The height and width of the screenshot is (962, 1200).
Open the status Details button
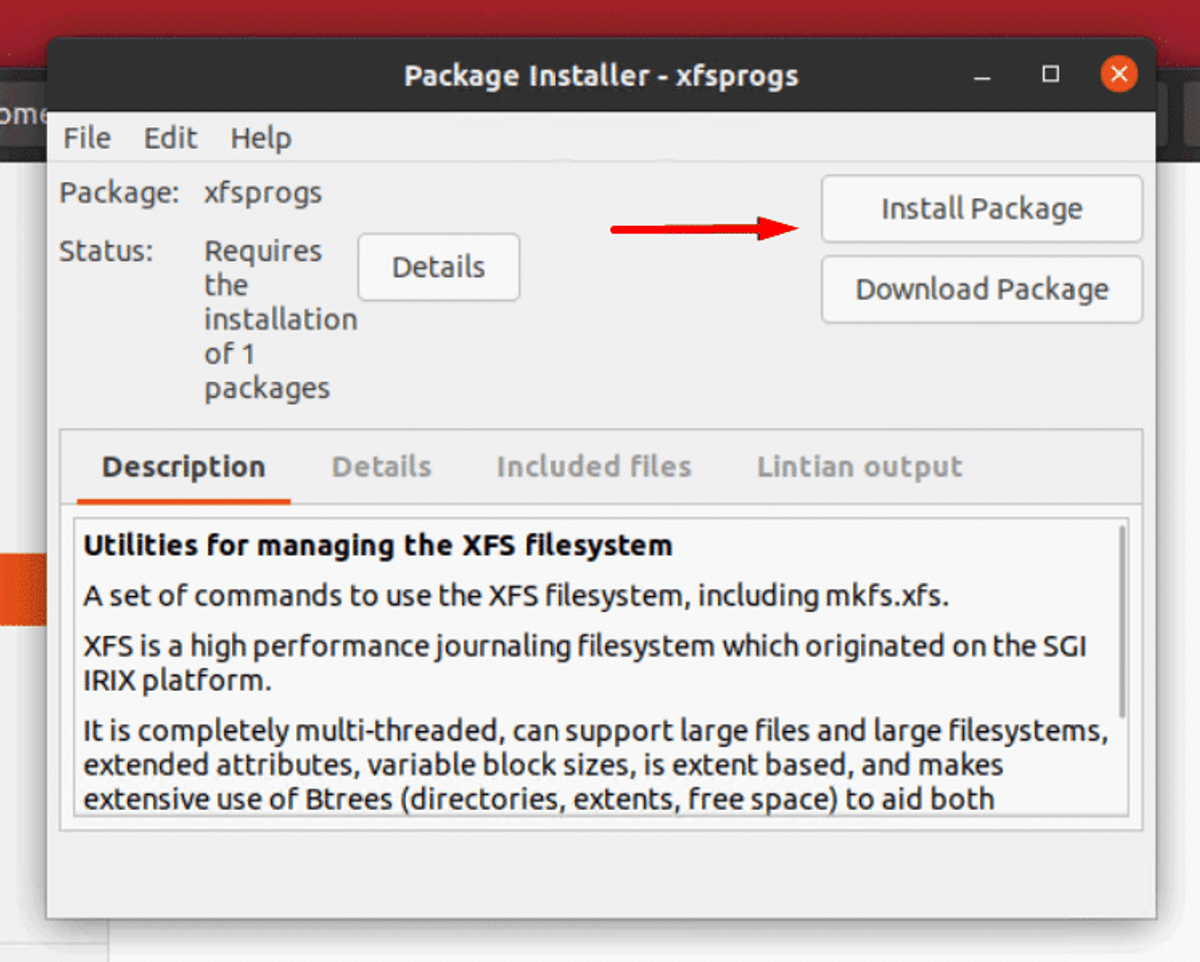coord(439,267)
